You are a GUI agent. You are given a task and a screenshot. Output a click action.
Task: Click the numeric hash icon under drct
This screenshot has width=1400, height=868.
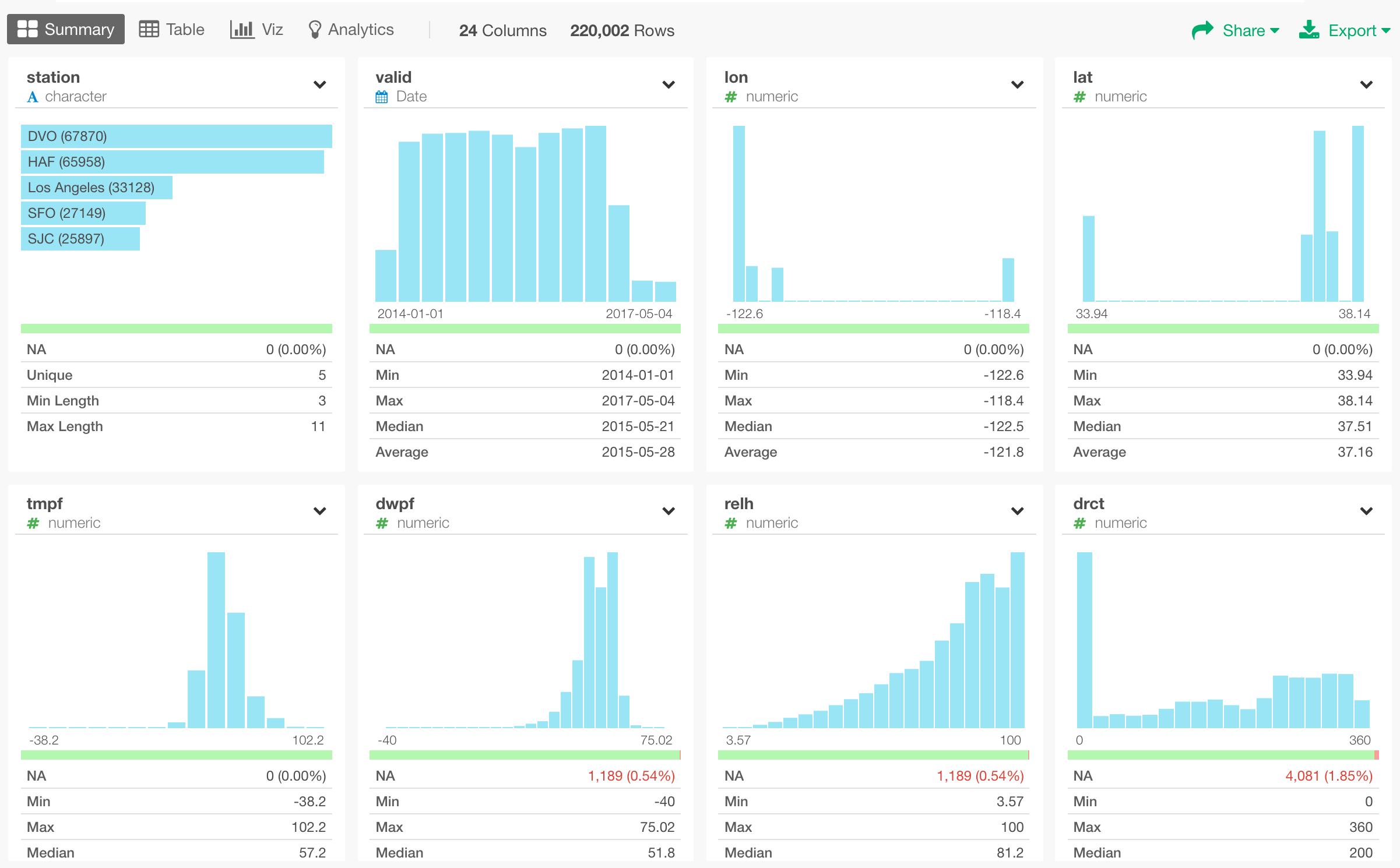[1079, 523]
